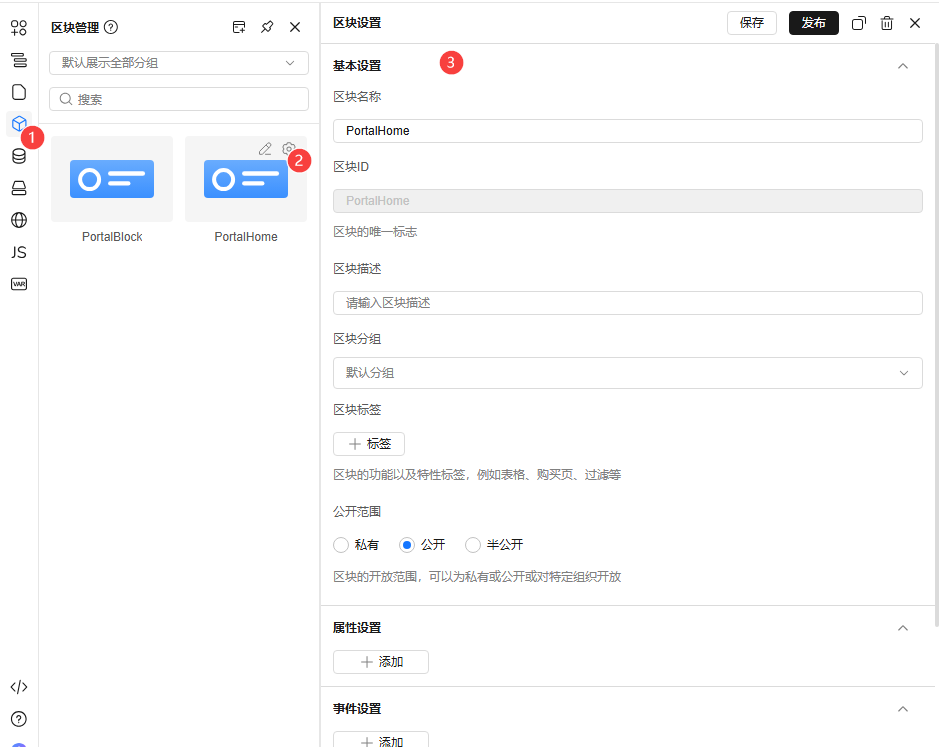
Task: Select the 私有 radio option
Action: click(340, 544)
